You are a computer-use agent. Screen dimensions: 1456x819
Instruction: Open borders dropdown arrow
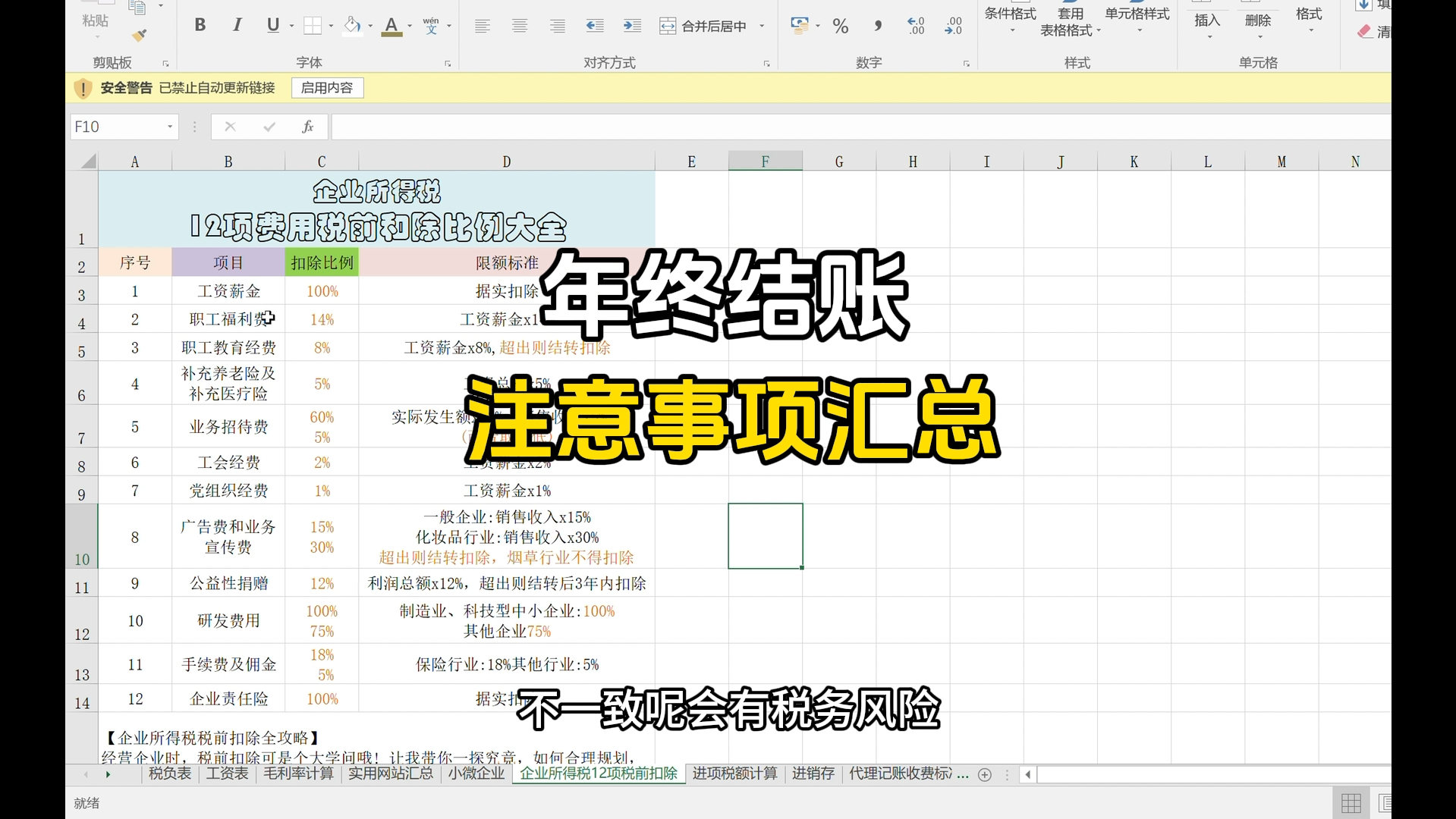332,26
